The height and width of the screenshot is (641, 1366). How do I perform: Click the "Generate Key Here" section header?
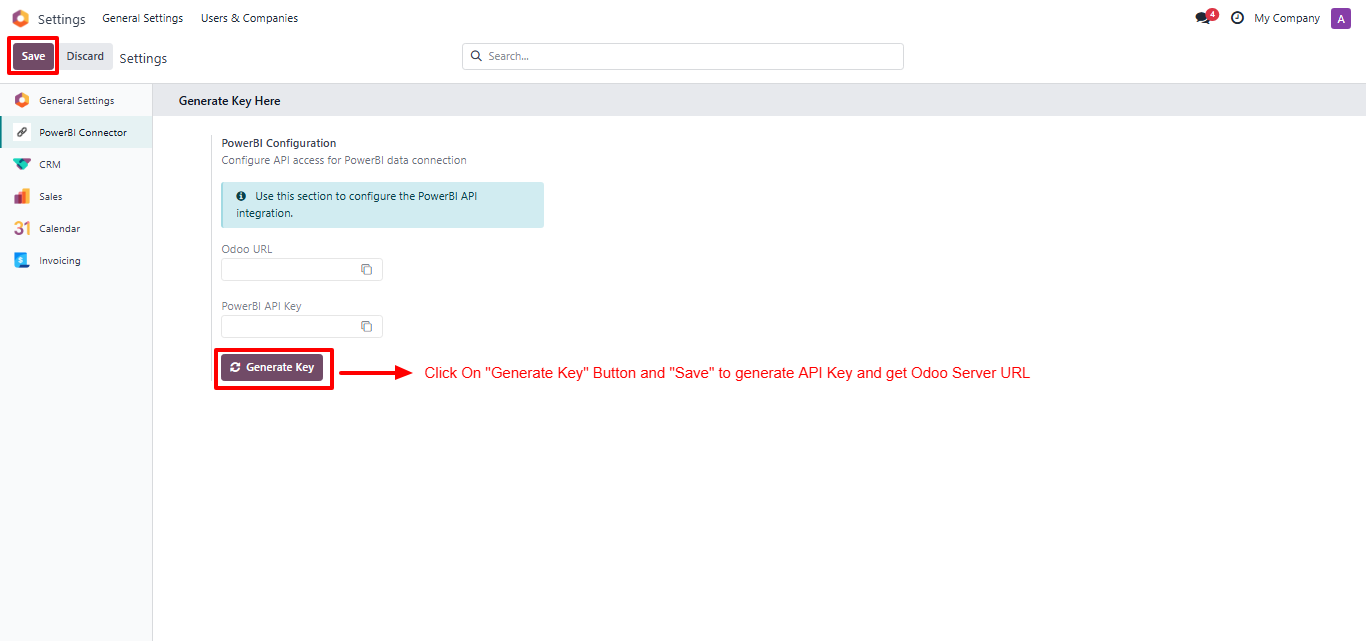tap(229, 101)
